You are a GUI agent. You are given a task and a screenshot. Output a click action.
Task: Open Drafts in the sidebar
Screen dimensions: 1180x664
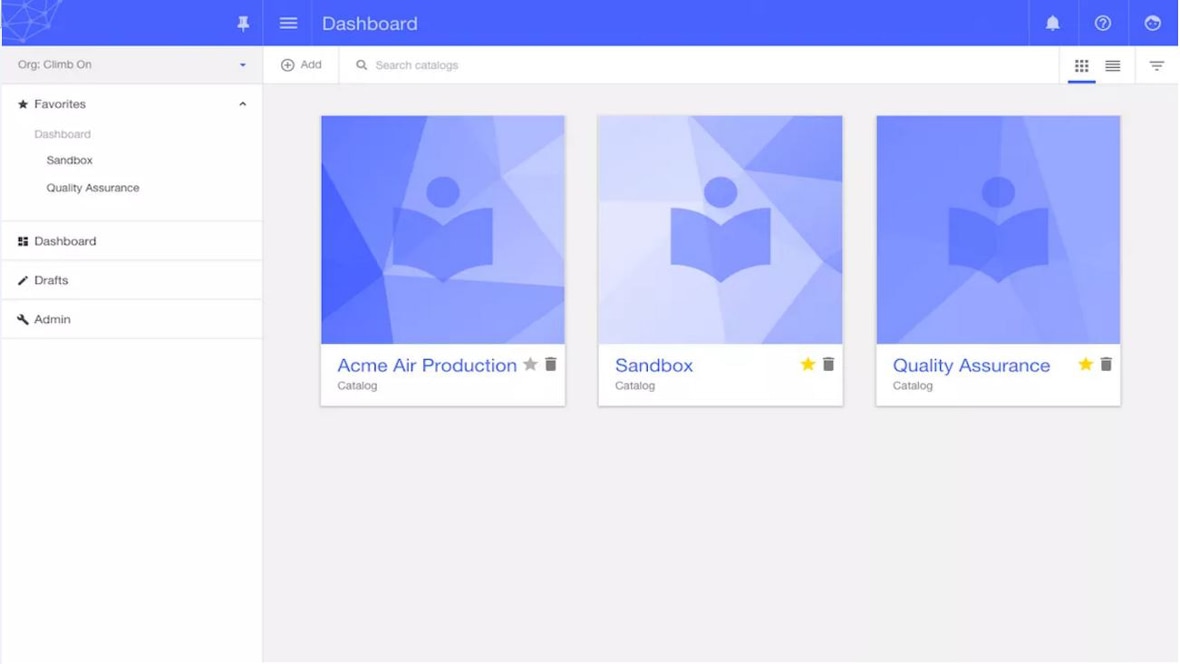(51, 281)
